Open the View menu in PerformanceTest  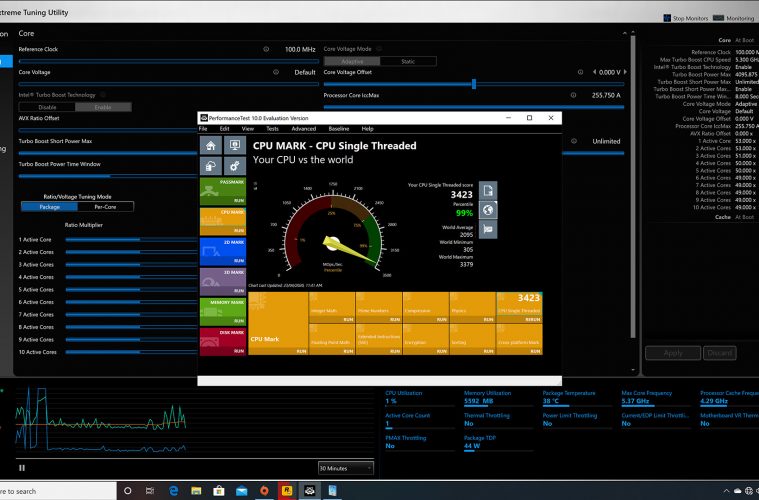(247, 129)
